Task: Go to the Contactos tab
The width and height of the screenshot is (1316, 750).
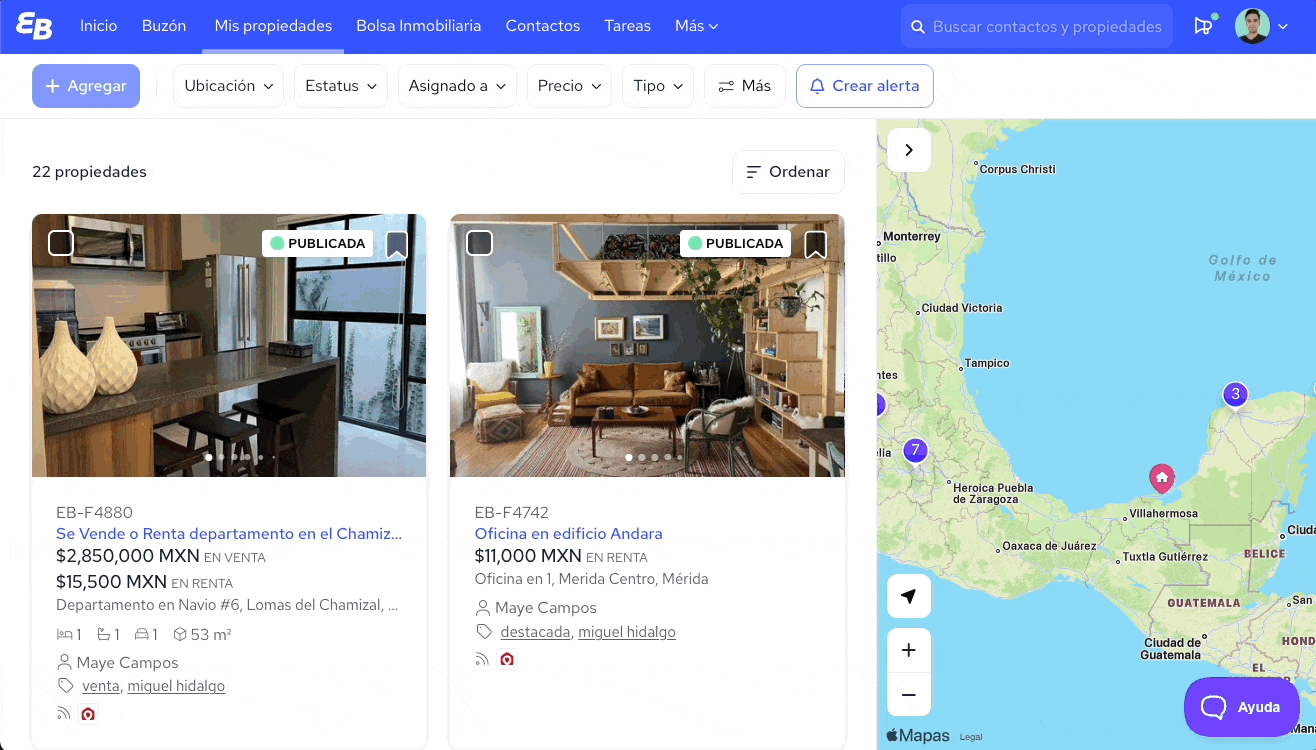Action: point(543,26)
